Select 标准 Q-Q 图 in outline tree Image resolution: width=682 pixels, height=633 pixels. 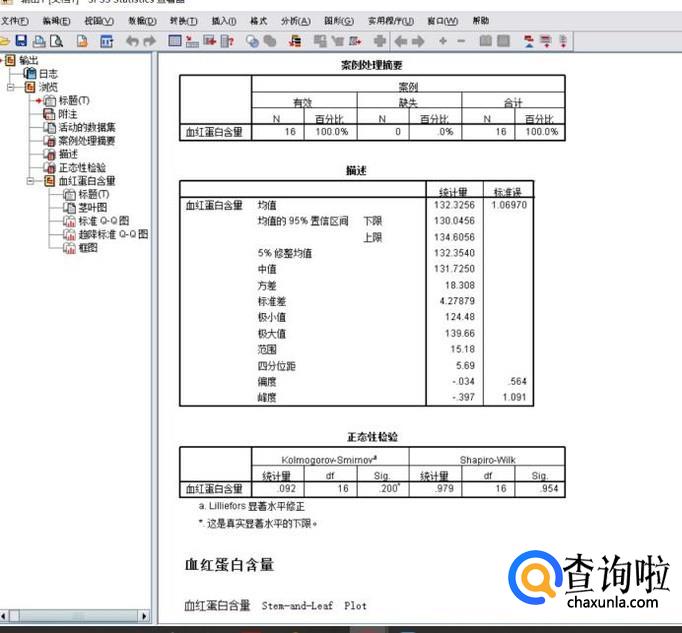coord(104,221)
